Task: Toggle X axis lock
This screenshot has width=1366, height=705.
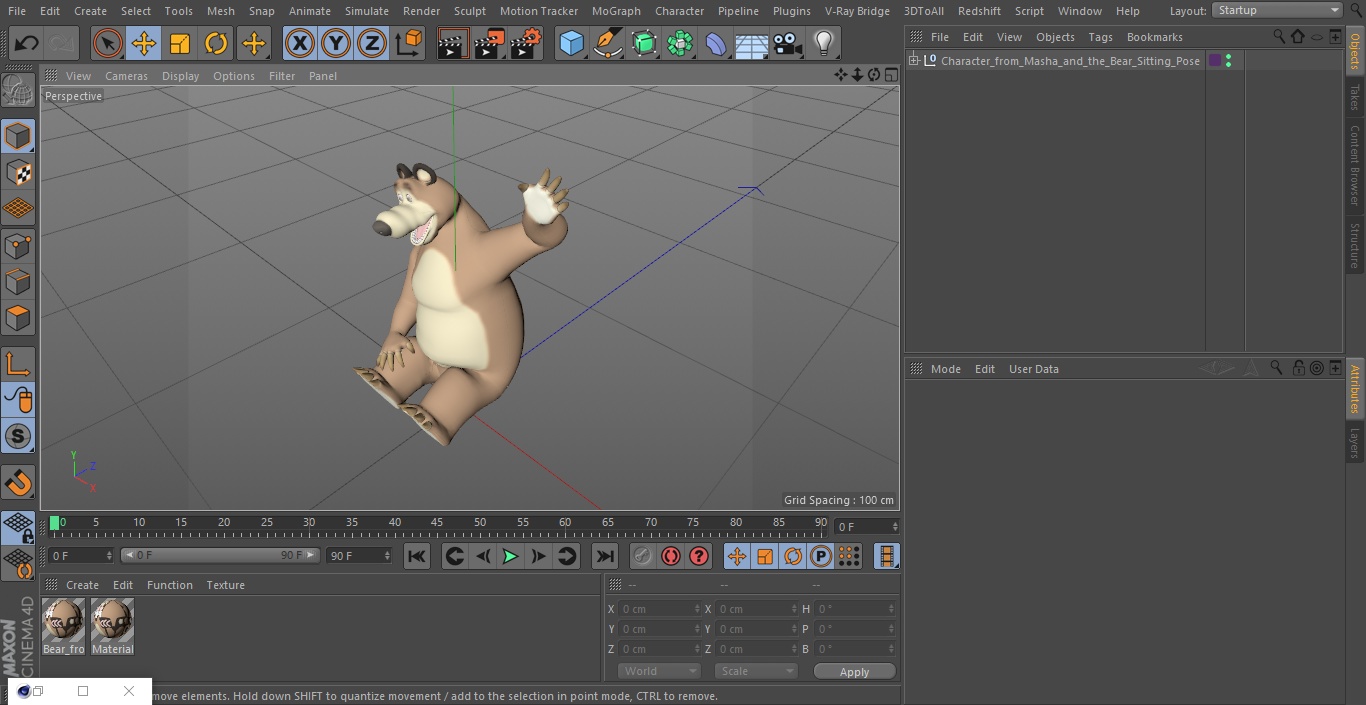Action: click(x=299, y=43)
